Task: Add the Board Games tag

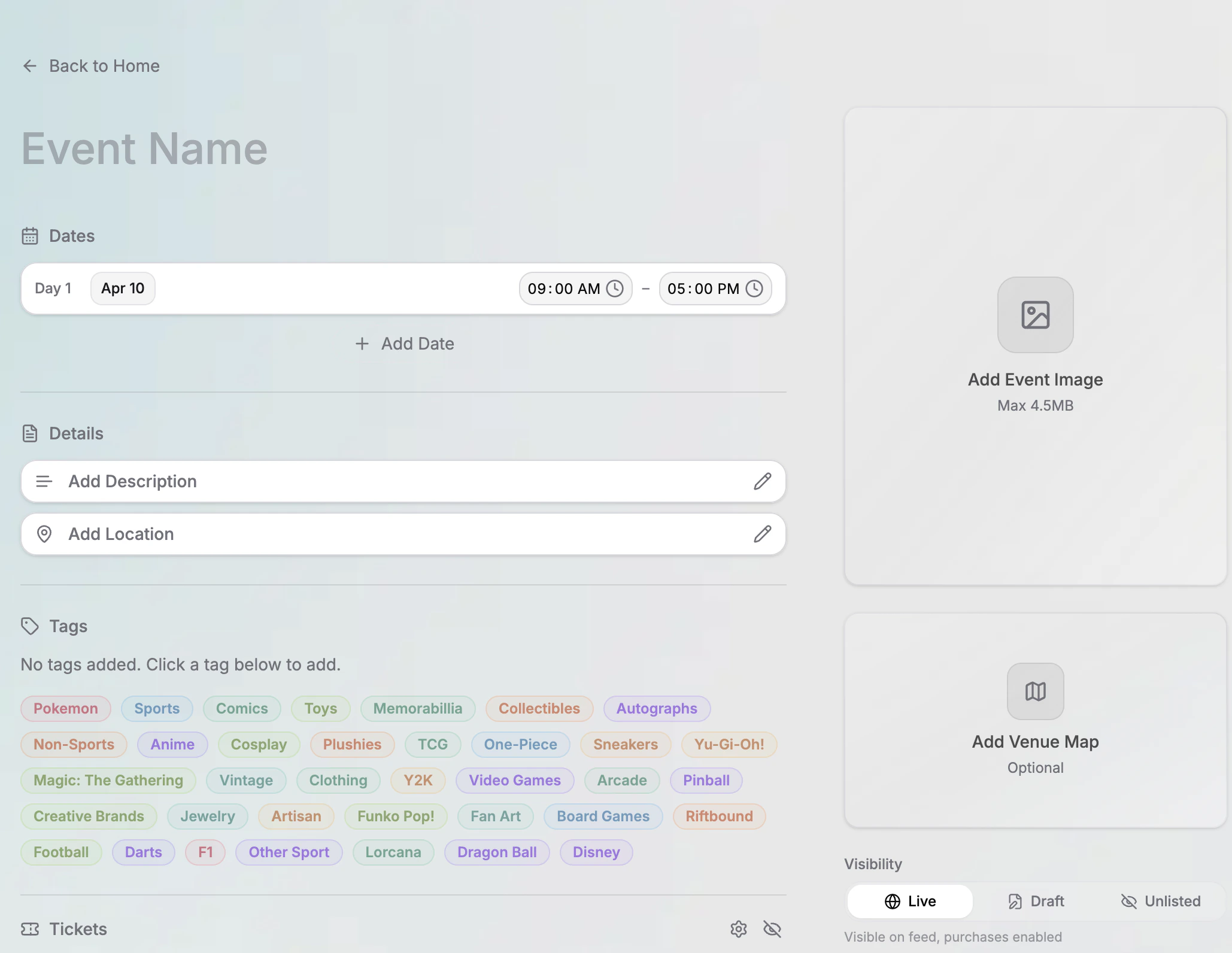Action: 603,817
